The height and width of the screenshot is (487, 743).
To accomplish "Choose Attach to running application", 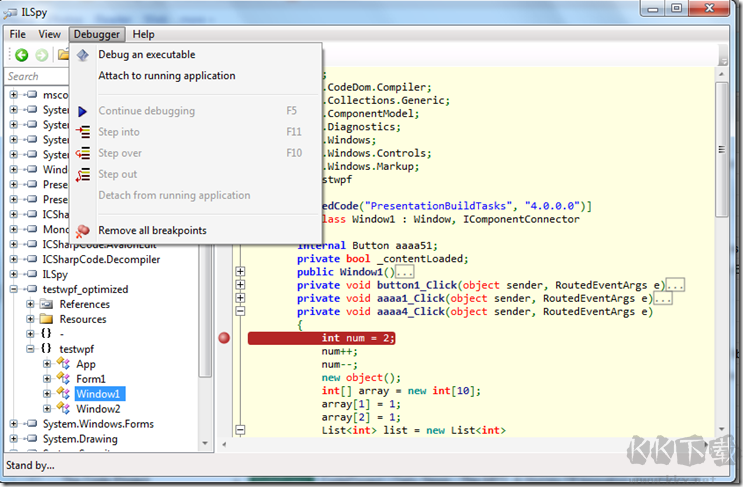I will 166,76.
